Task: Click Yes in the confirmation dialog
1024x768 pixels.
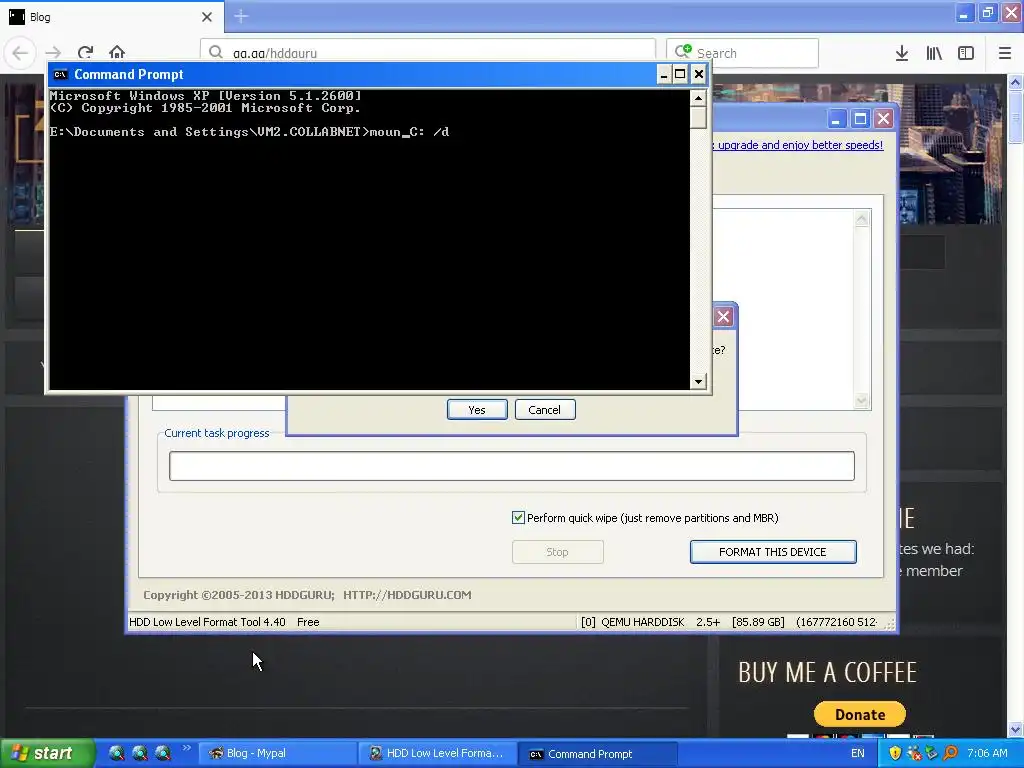Action: (x=477, y=409)
